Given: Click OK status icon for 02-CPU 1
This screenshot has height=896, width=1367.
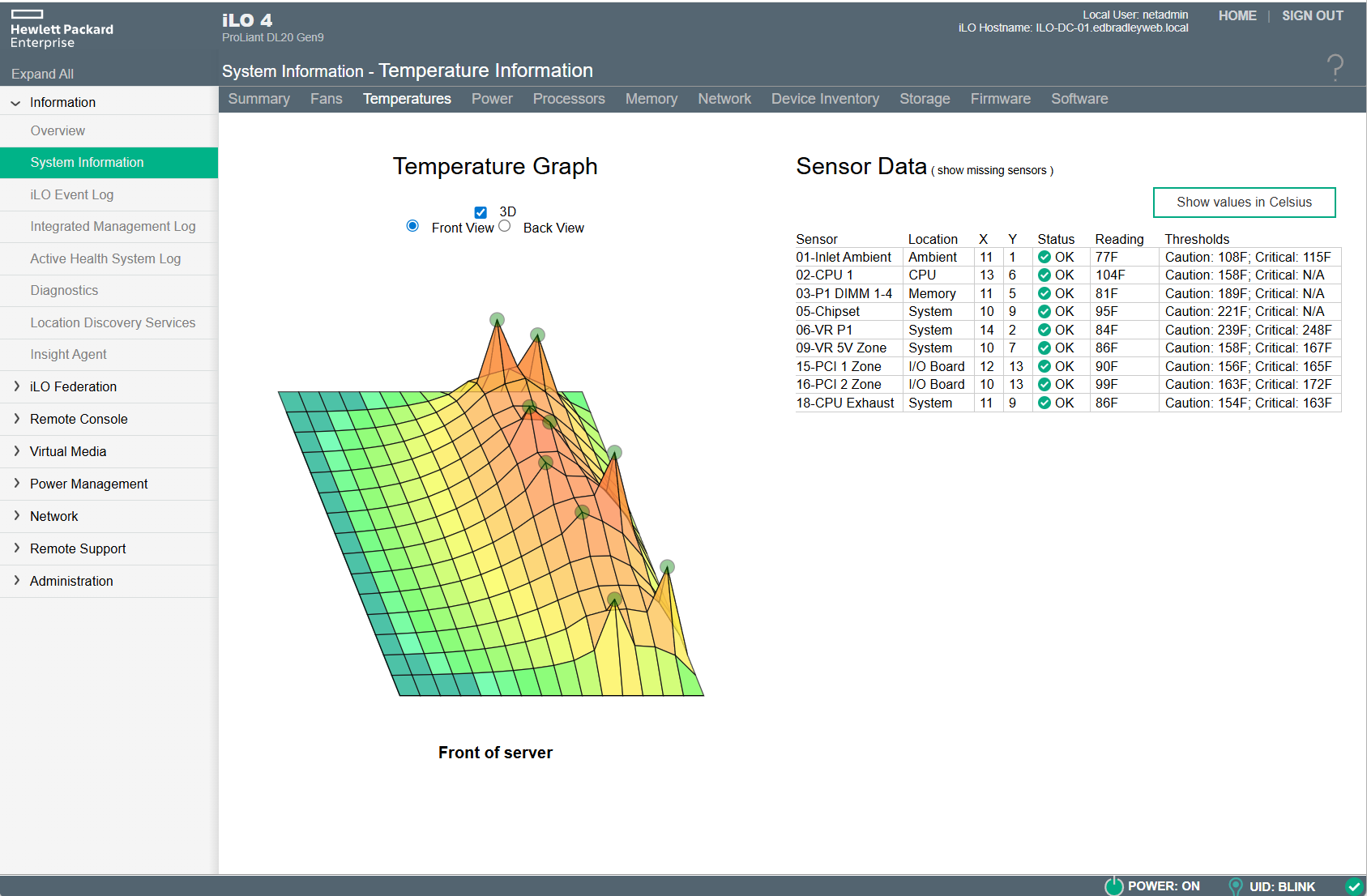Looking at the screenshot, I should [x=1044, y=275].
